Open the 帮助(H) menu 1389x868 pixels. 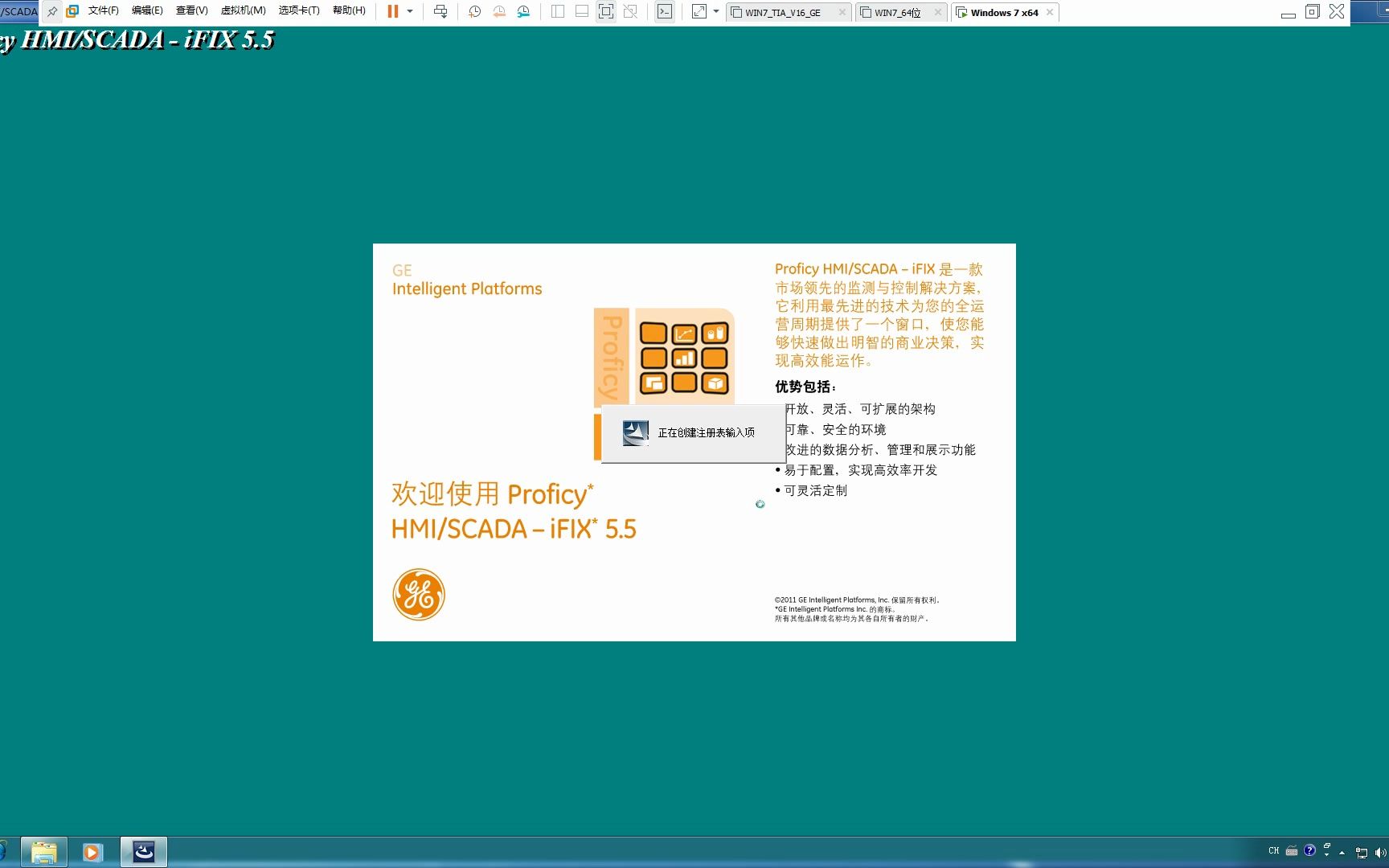coord(349,10)
